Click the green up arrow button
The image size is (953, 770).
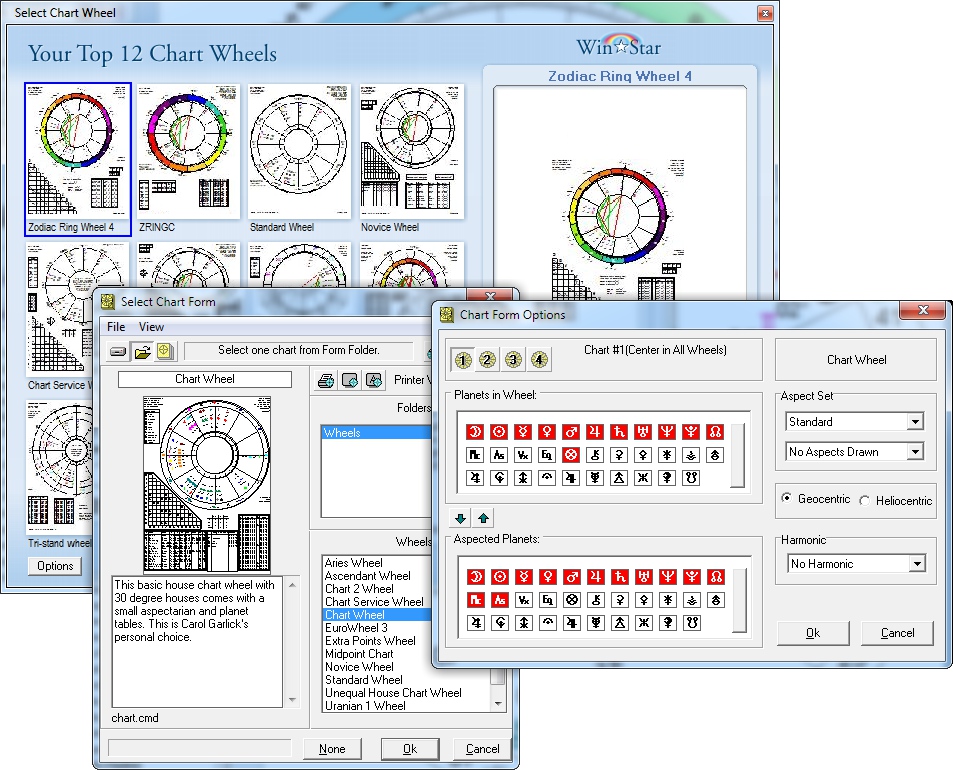point(483,518)
